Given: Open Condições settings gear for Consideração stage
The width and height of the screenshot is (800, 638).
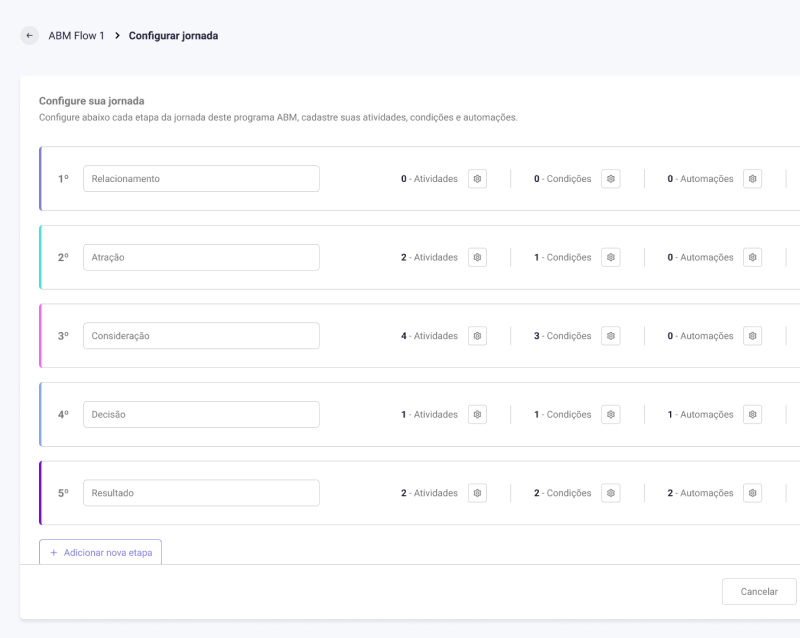Looking at the screenshot, I should (610, 336).
